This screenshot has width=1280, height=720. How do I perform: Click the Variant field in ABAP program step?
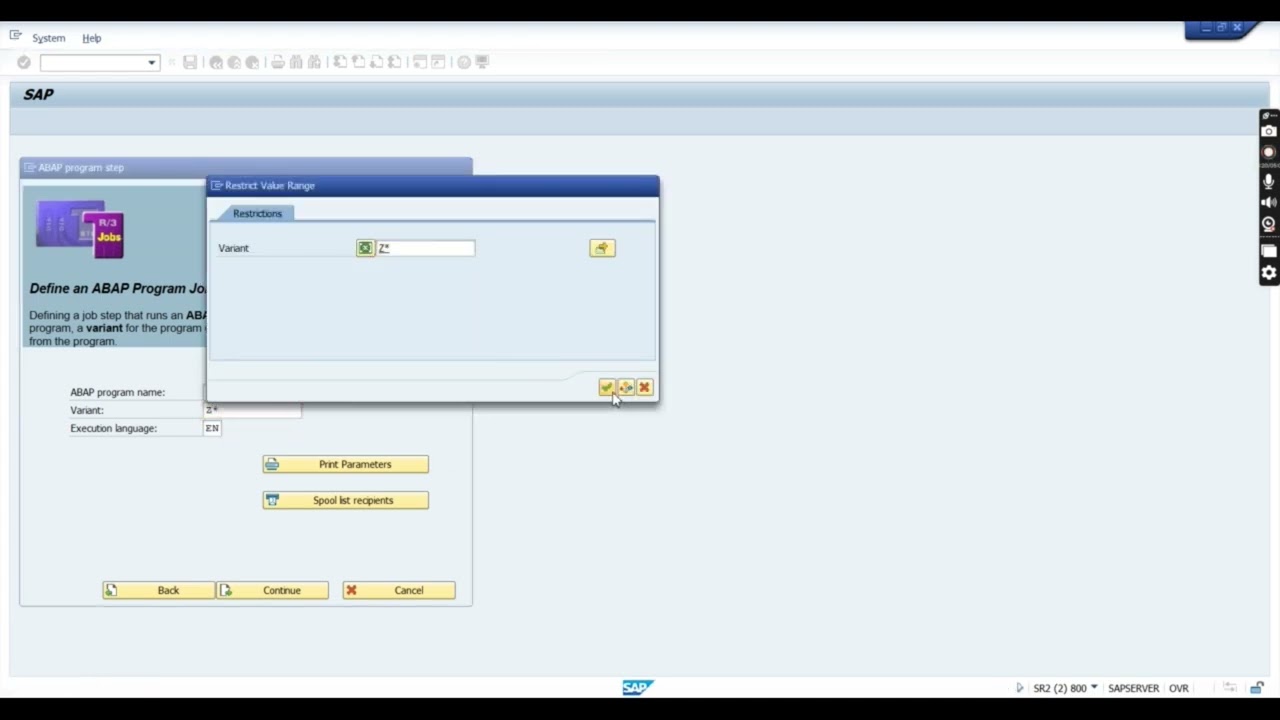click(x=252, y=410)
